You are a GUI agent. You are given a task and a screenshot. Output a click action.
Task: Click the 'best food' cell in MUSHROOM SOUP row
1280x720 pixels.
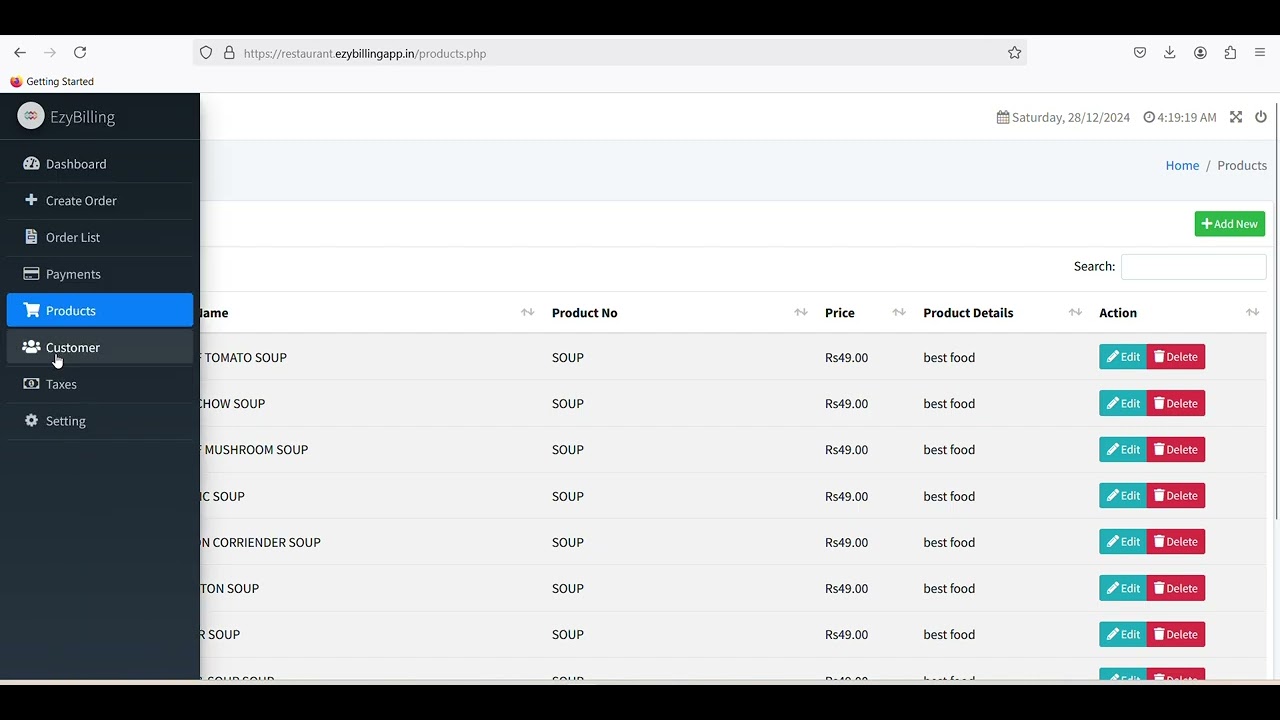(949, 449)
